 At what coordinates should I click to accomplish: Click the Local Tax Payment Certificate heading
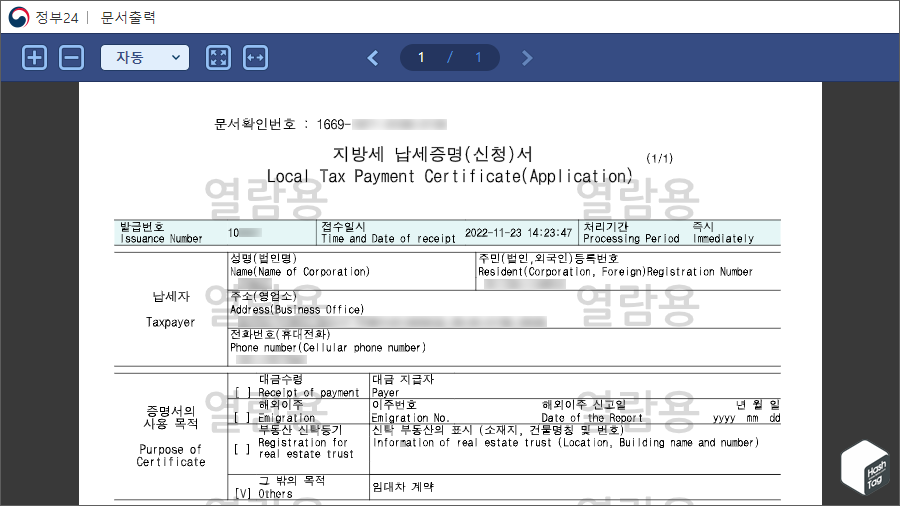449,176
